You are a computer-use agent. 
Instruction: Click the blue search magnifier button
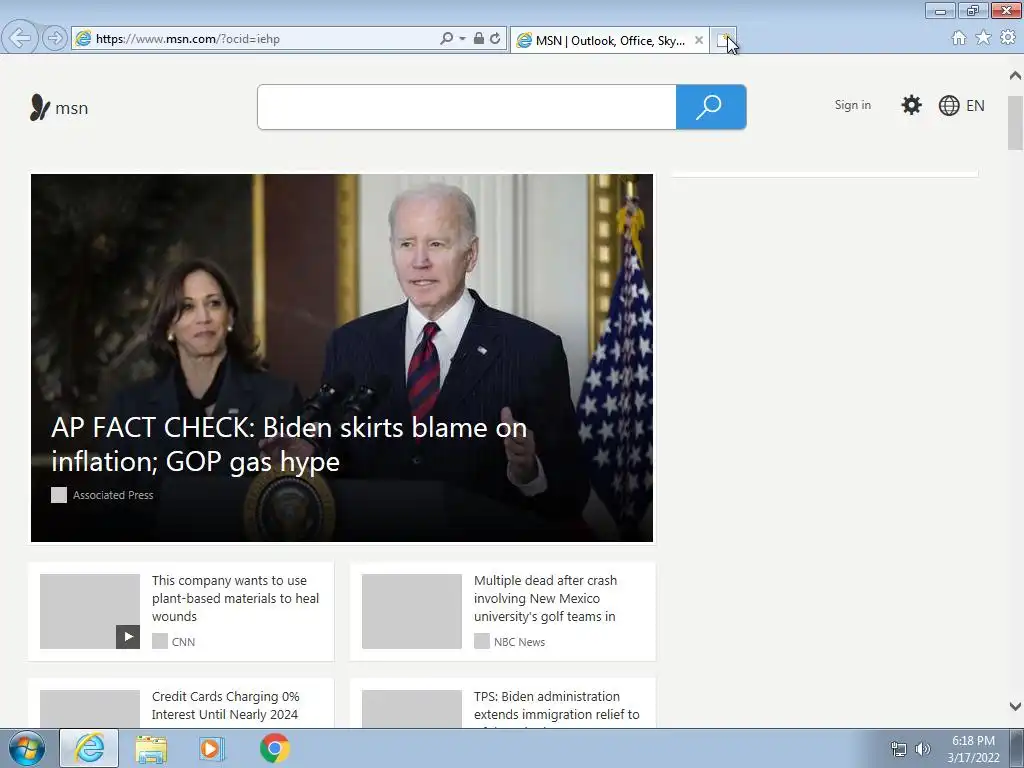[x=711, y=107]
